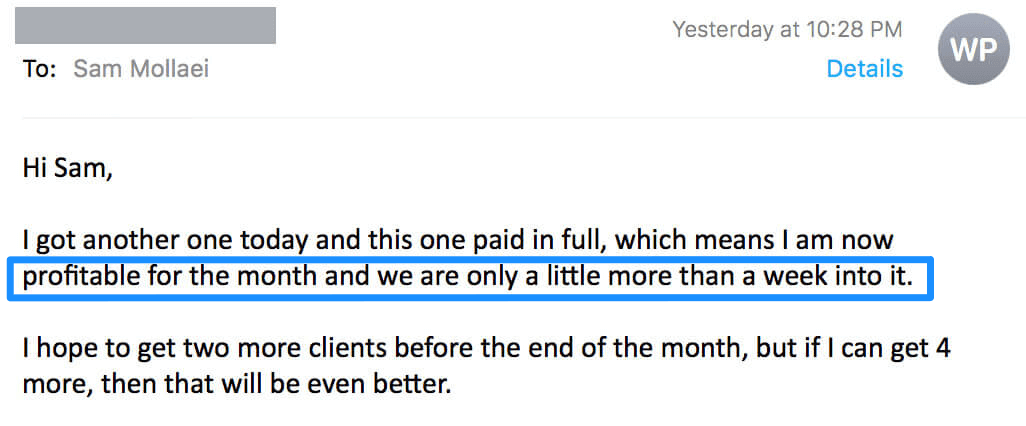Click the redacted sender name bar
Viewport: 1026px width, 426px height.
point(145,26)
